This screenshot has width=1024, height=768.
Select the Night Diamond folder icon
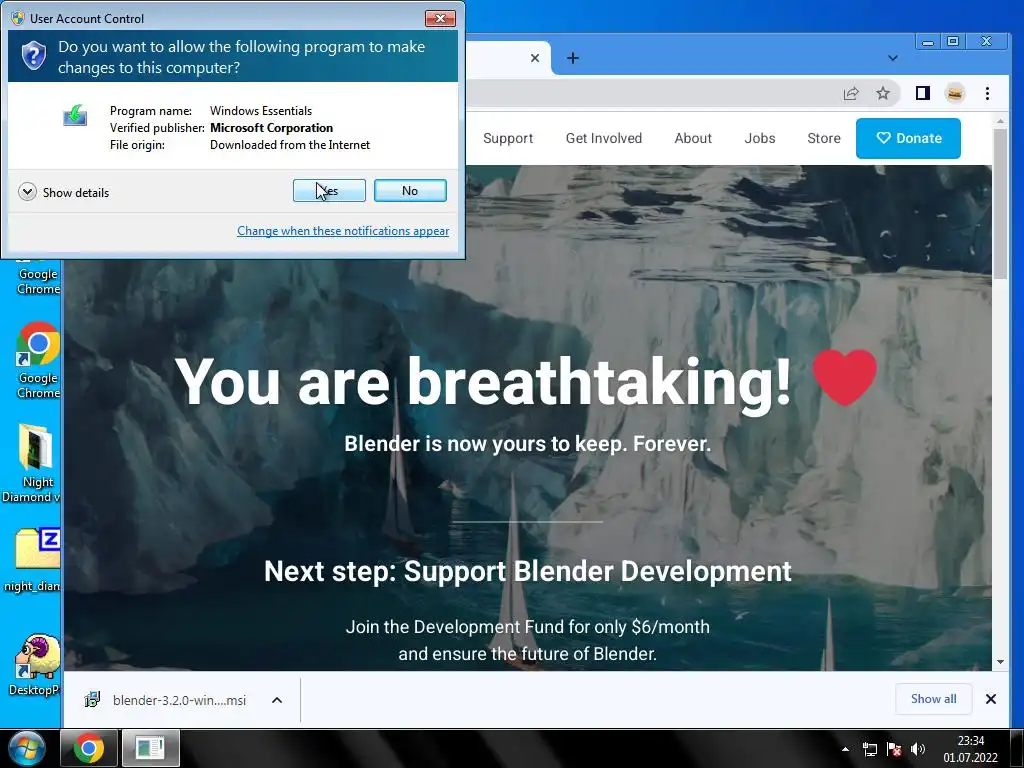point(33,462)
